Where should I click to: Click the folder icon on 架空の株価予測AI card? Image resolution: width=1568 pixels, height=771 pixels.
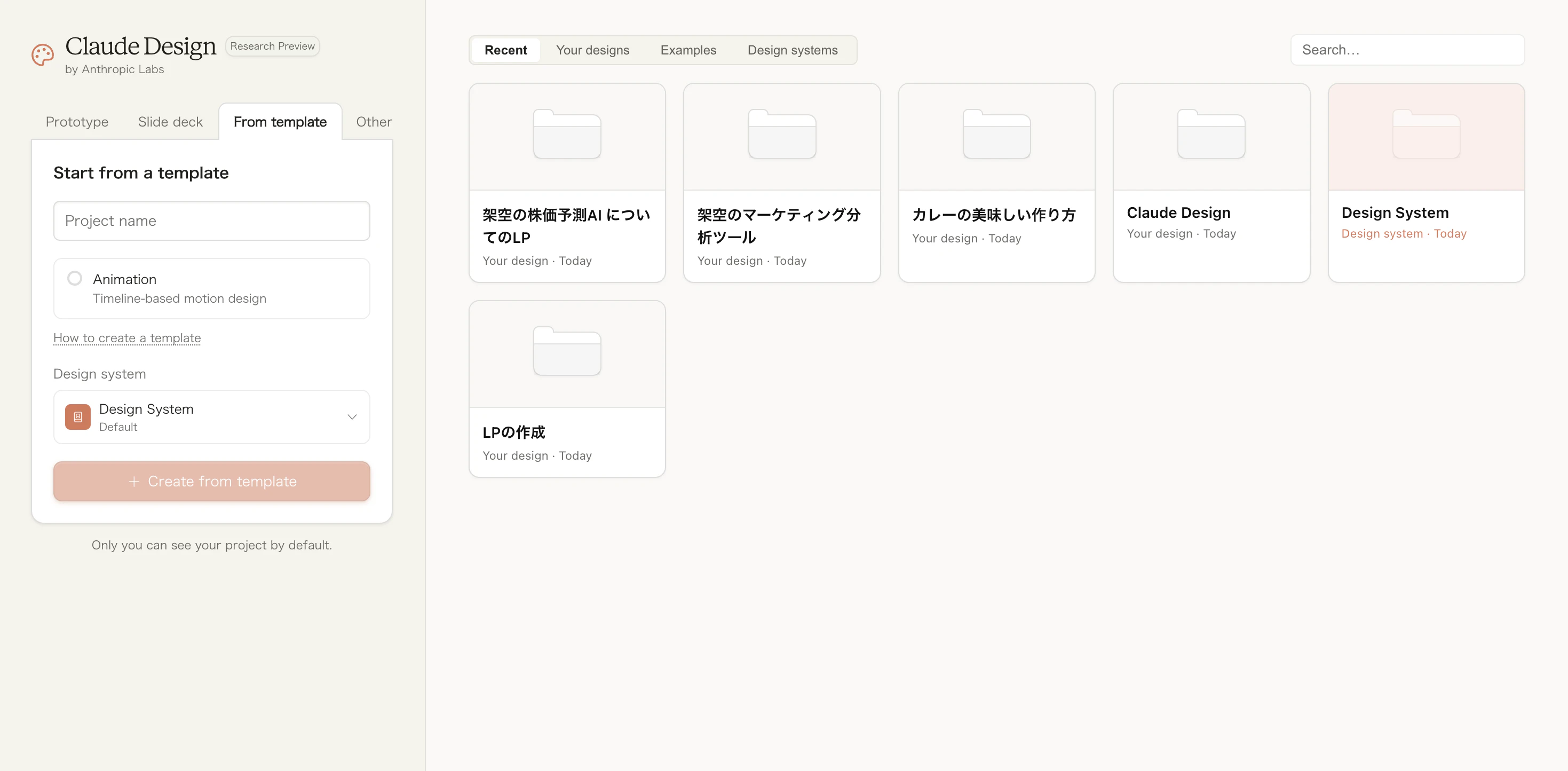pyautogui.click(x=567, y=135)
